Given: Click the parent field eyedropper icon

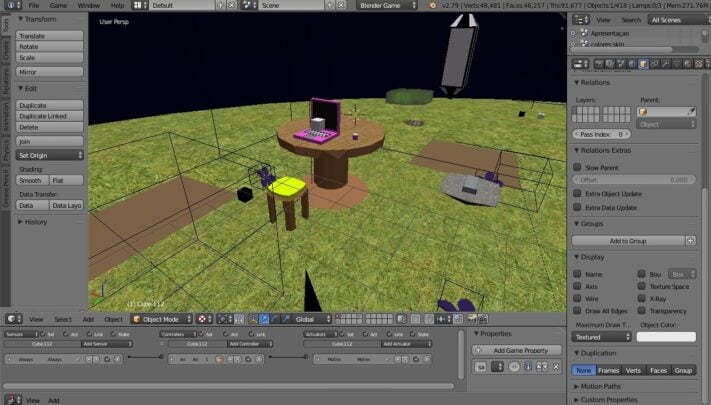Looking at the screenshot, I should pyautogui.click(x=691, y=112).
